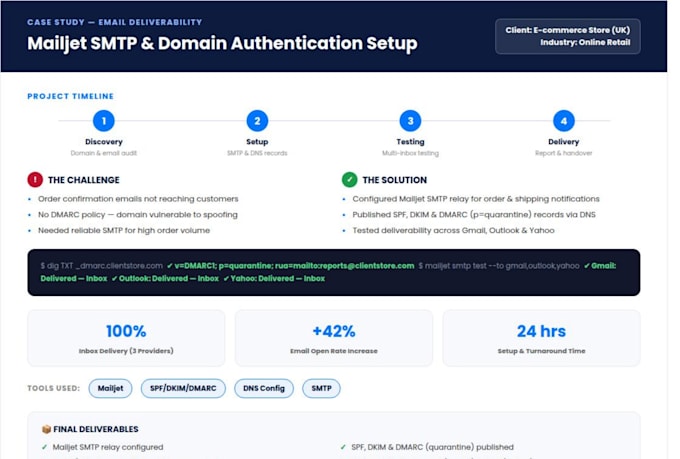Click the red Challenge exclamation icon
680x459 pixels.
click(35, 180)
